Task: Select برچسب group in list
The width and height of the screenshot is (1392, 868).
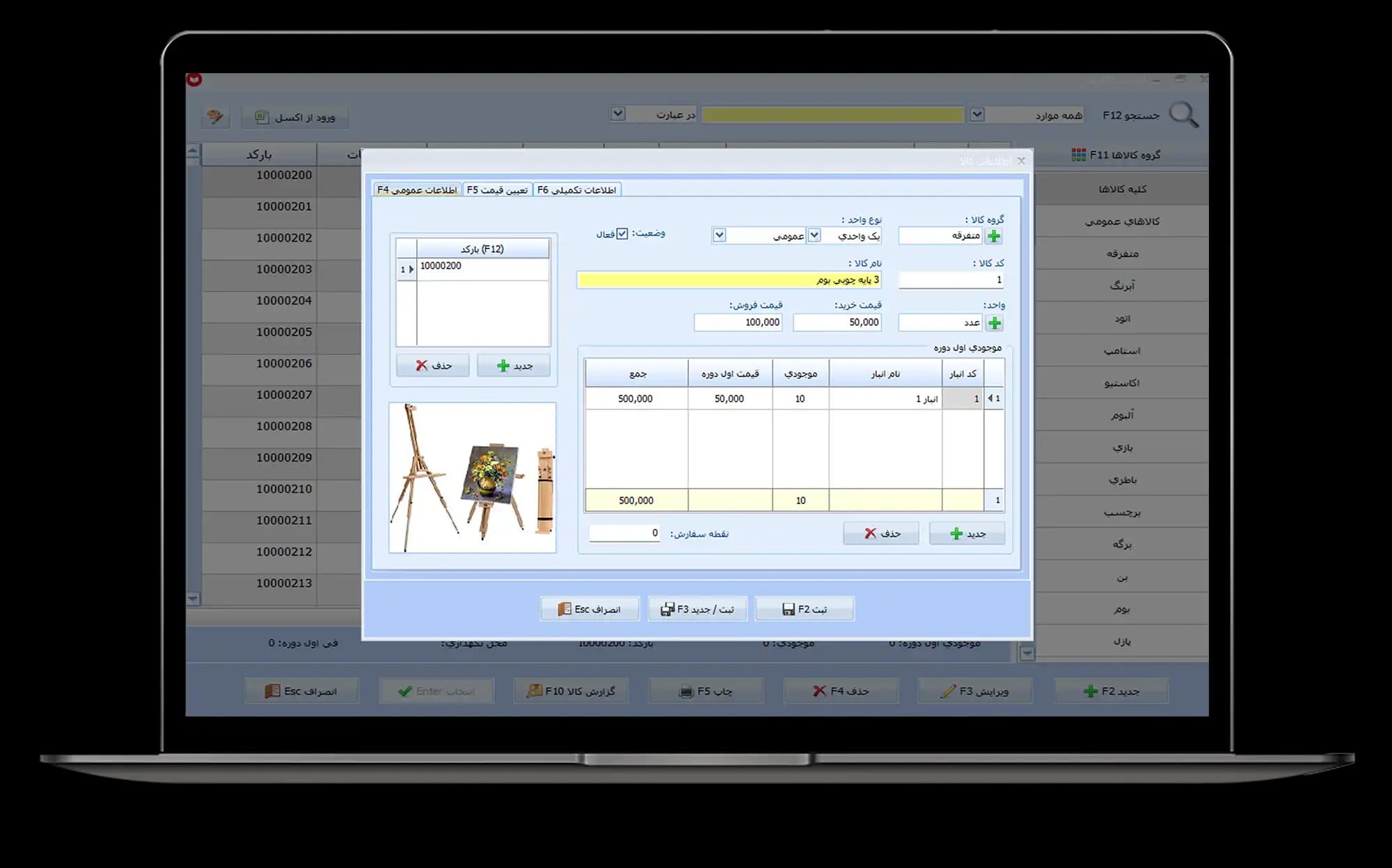Action: 1121,512
